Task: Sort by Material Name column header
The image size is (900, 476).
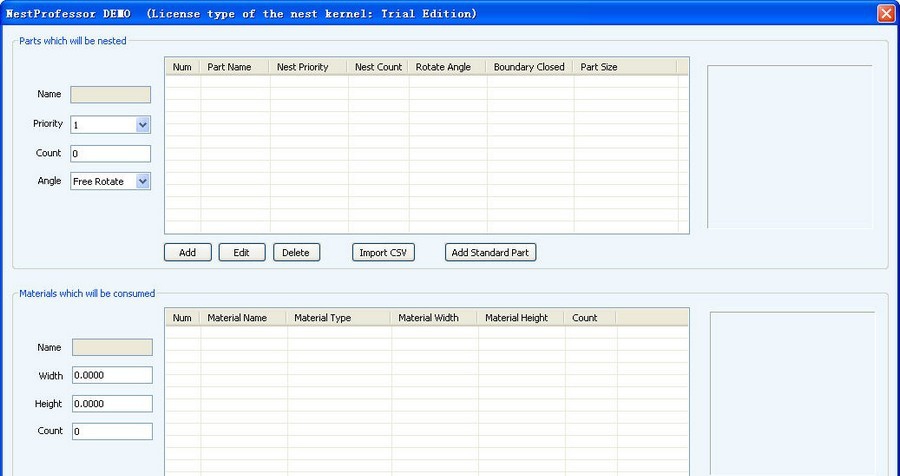Action: point(243,318)
